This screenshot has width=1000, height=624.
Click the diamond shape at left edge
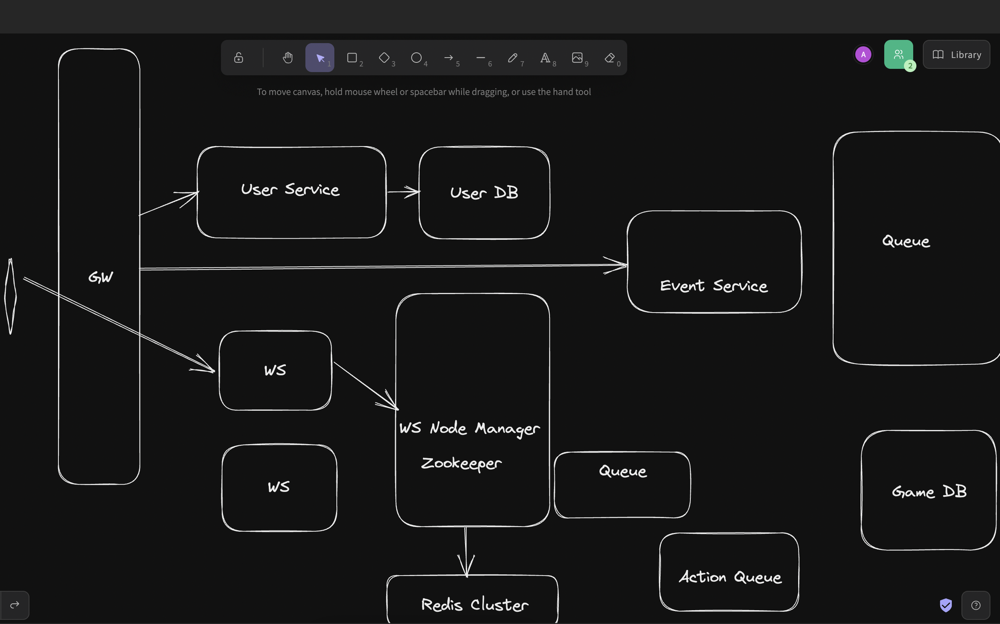(10, 296)
